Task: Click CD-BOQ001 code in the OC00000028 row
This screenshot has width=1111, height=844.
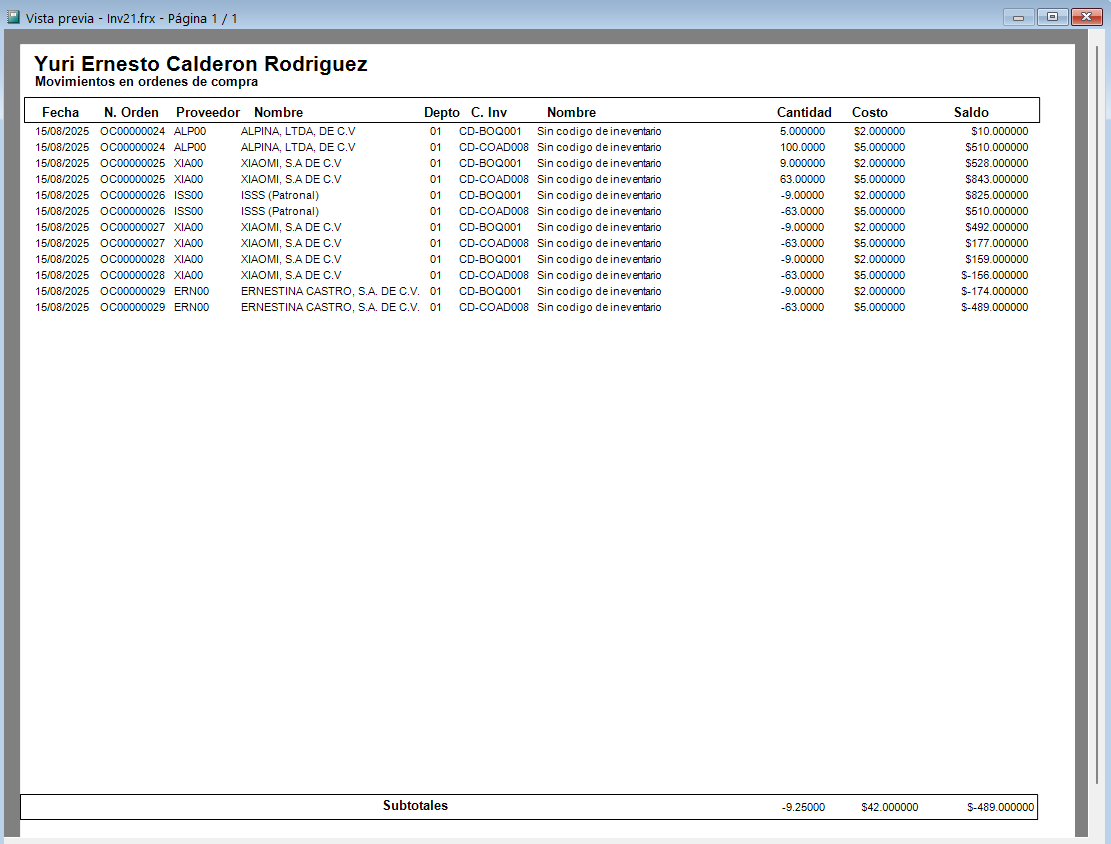Action: click(x=490, y=259)
